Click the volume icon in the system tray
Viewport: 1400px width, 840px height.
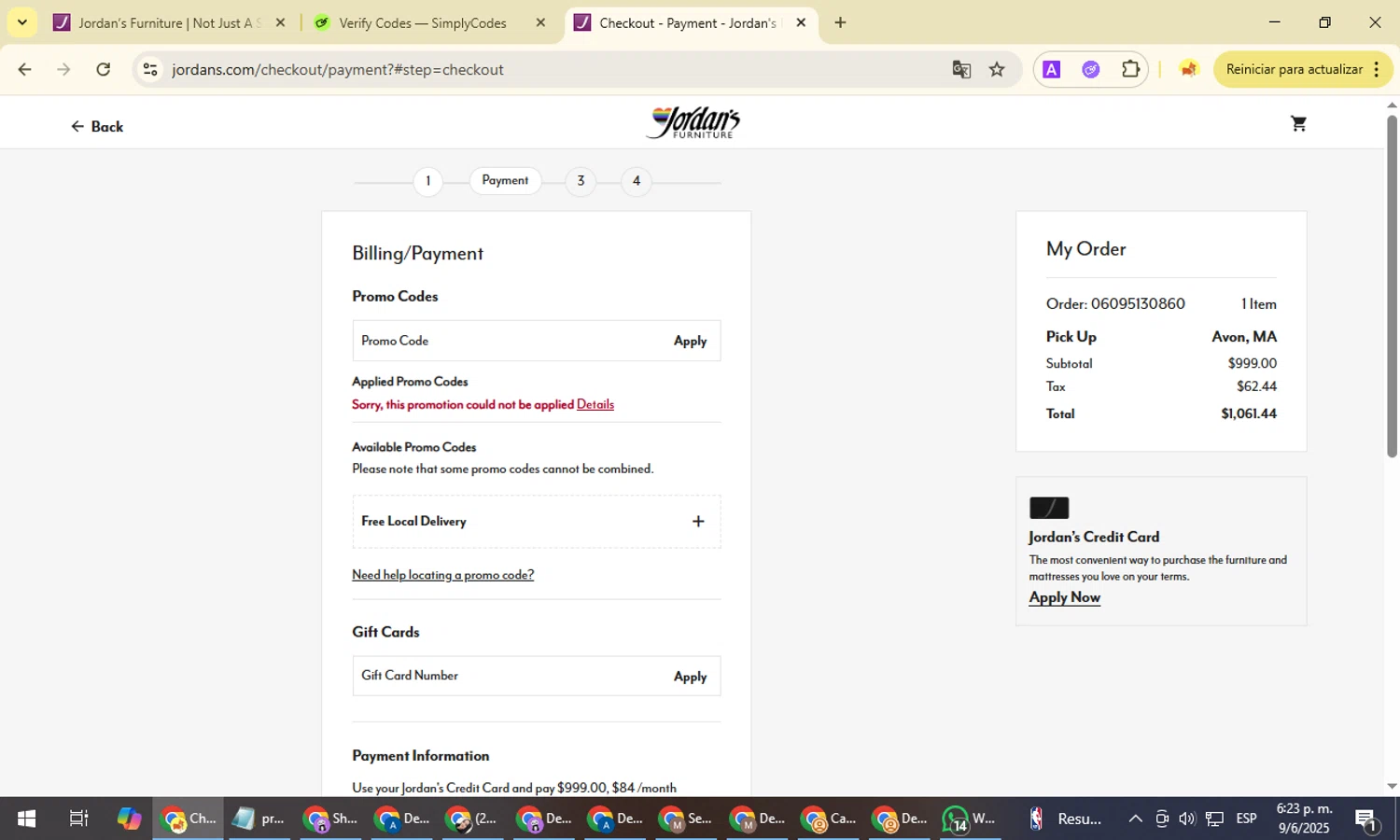tap(1187, 819)
